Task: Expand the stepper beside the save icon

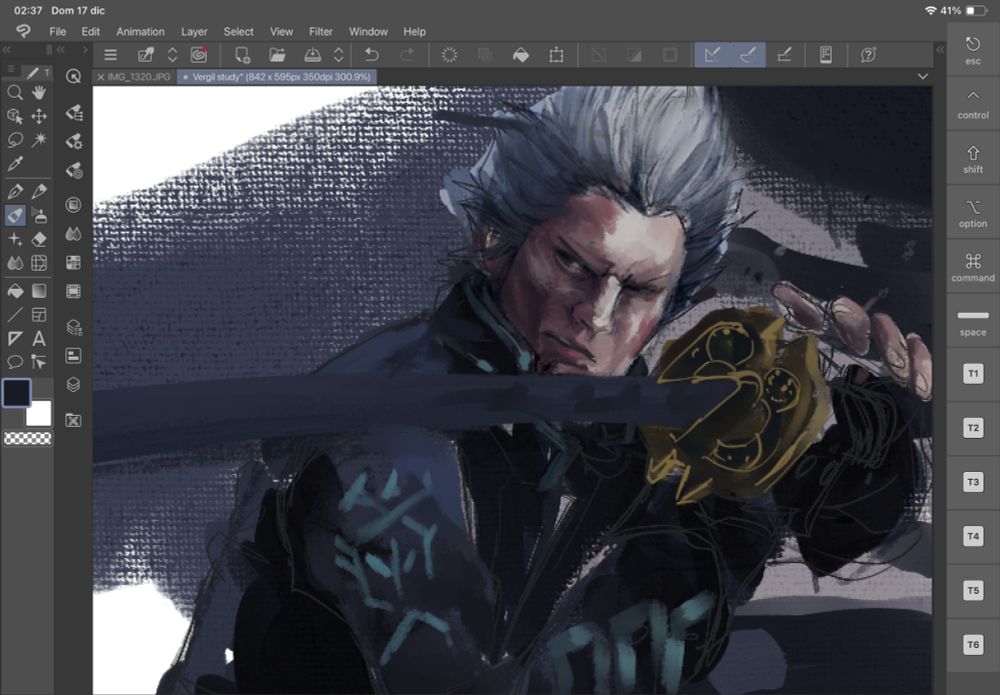Action: (339, 55)
